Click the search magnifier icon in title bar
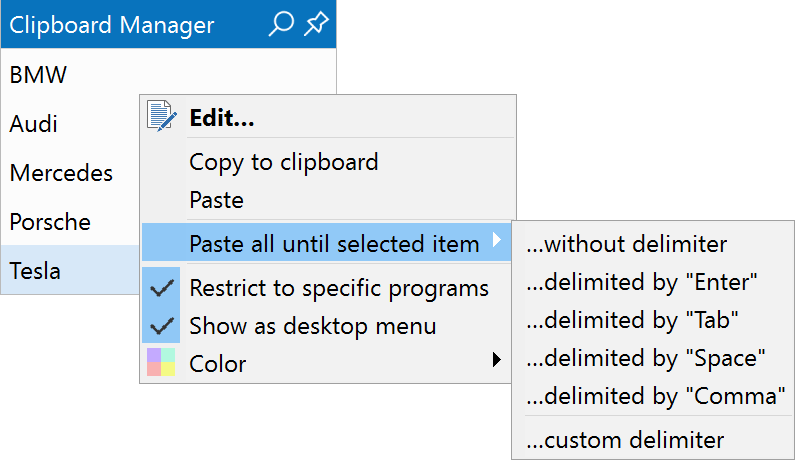 (281, 24)
